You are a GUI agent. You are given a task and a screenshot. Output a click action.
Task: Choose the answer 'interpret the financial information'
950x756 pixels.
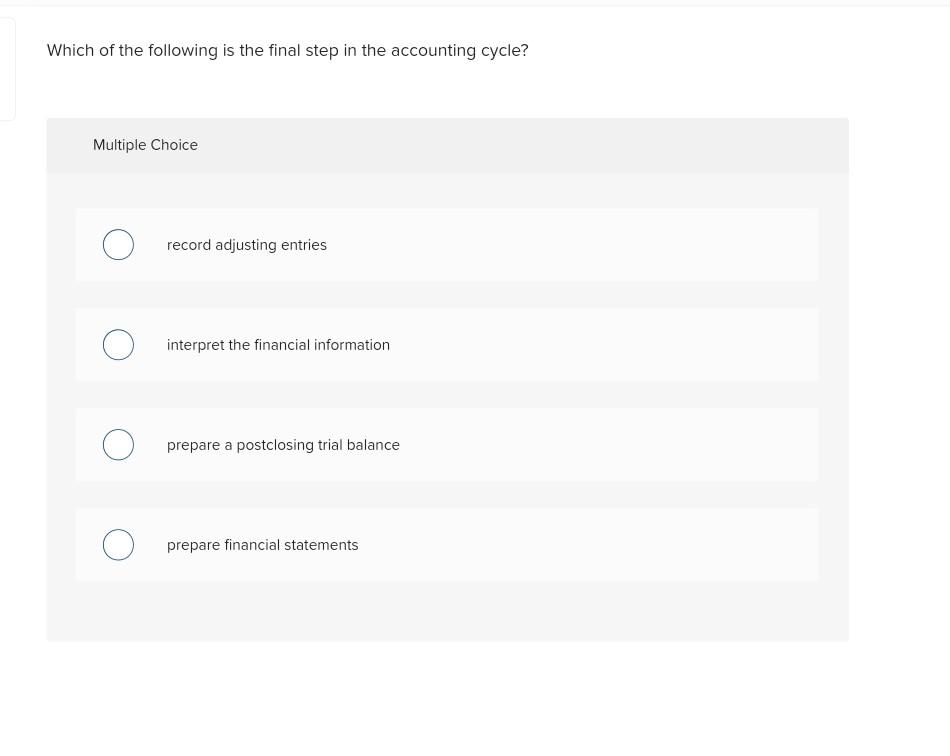pyautogui.click(x=278, y=344)
